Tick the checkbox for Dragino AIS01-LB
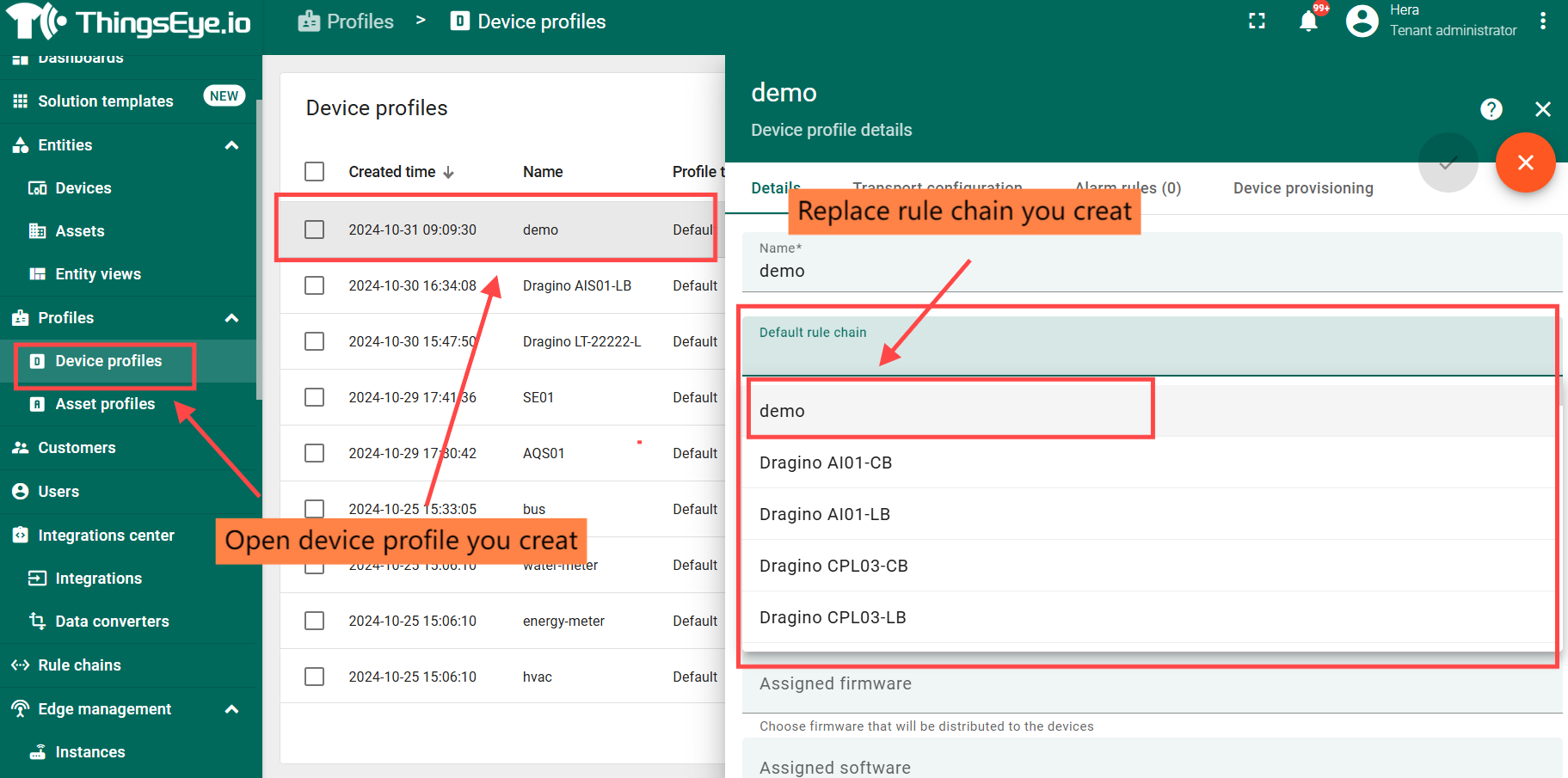 [x=315, y=285]
